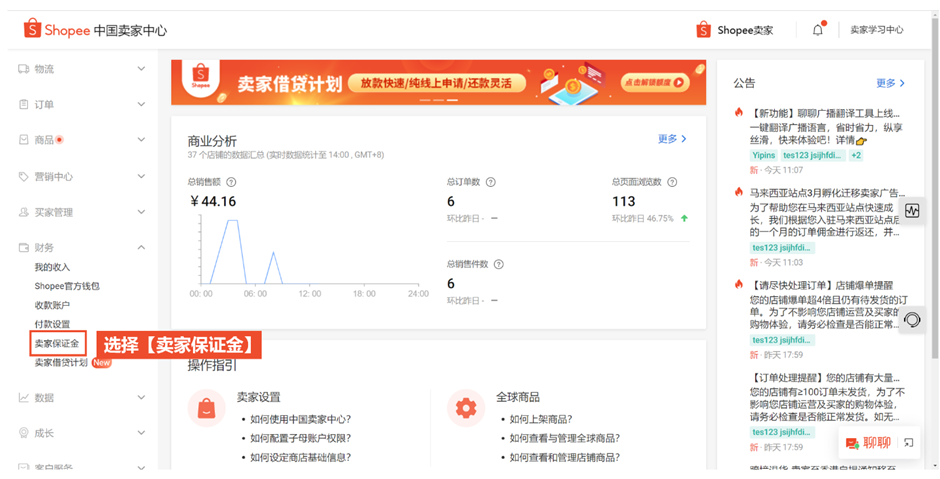Click the 数据 chart icon
The image size is (940, 479).
(x=23, y=397)
